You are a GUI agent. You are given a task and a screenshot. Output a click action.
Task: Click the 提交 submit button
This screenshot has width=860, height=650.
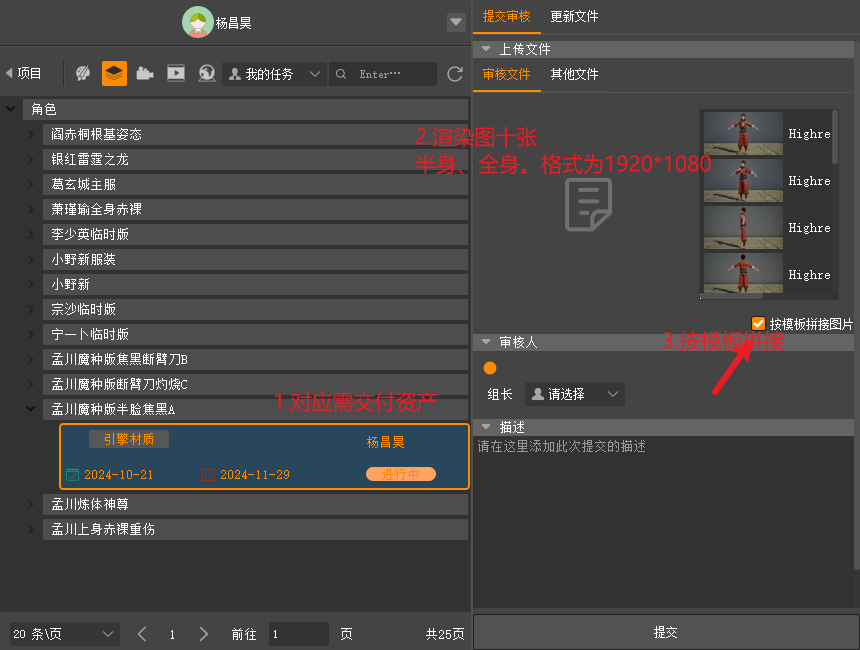pos(665,632)
